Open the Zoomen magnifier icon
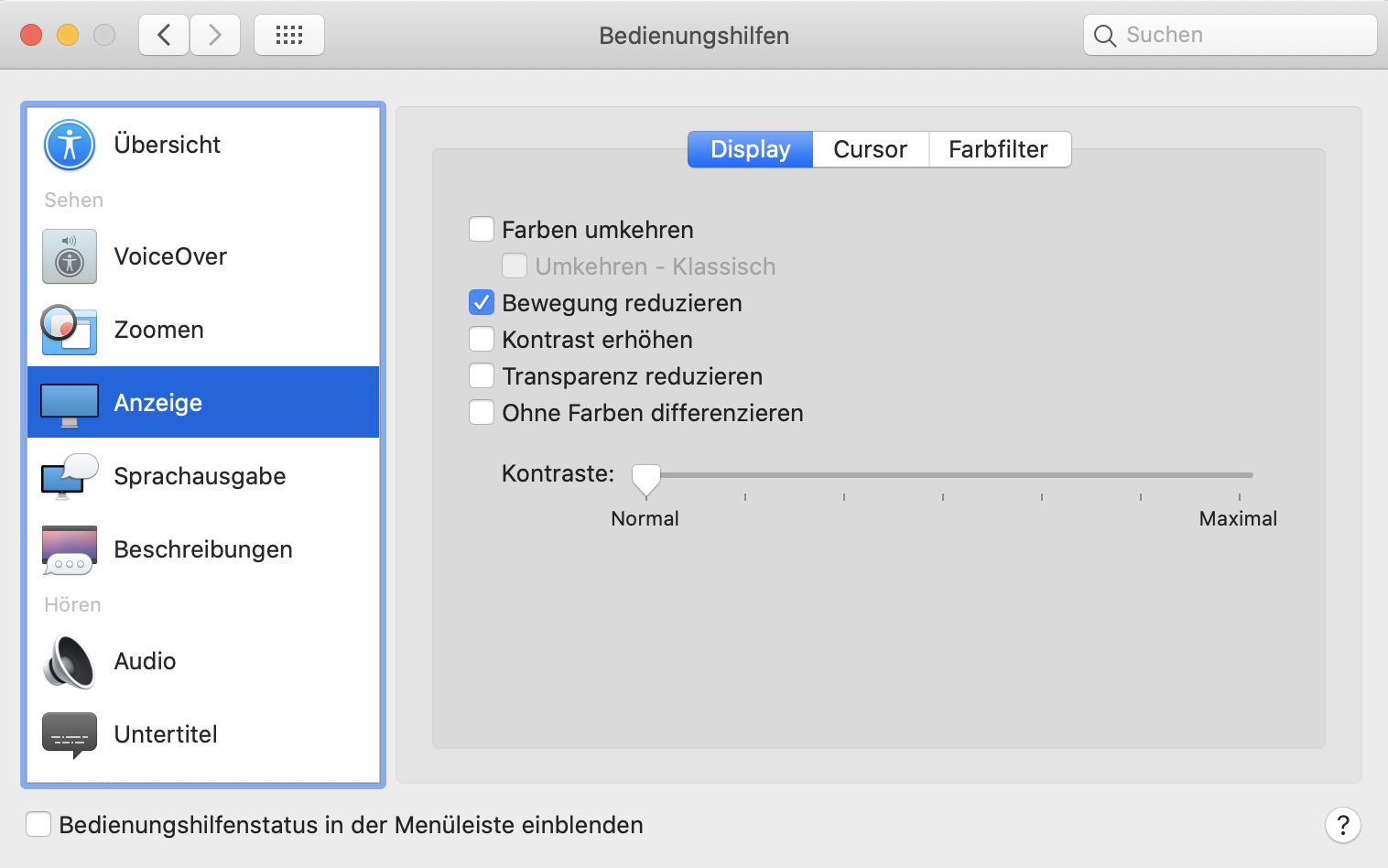 tap(70, 330)
